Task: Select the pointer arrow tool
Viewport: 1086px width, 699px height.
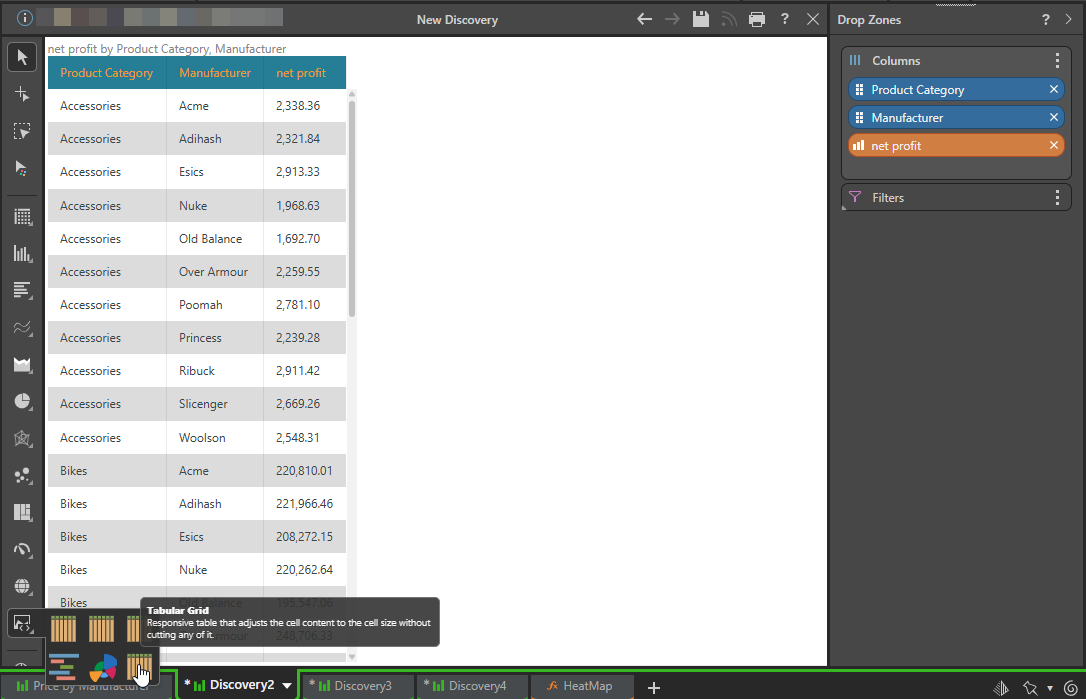Action: 22,57
